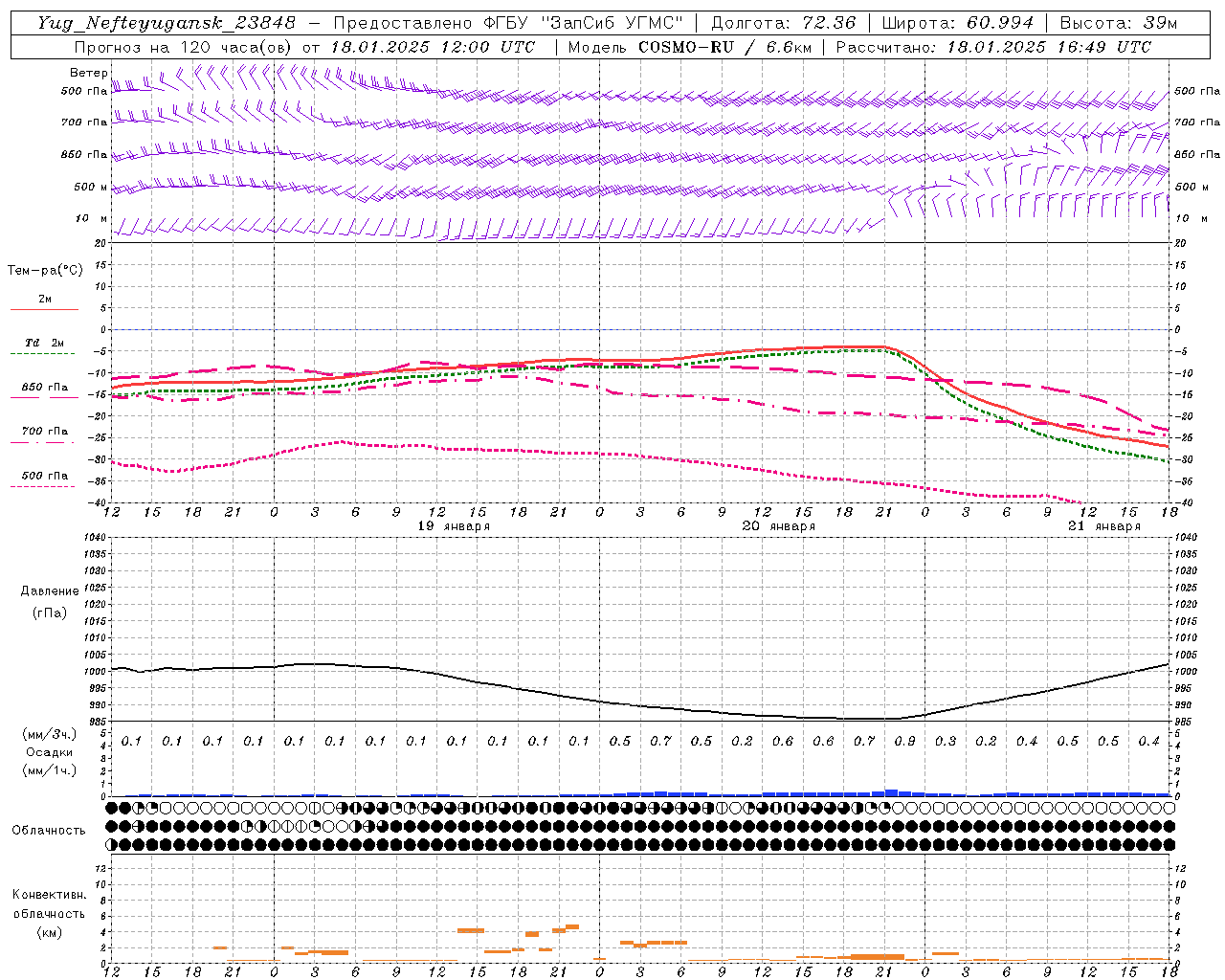The width and height of the screenshot is (1225, 980).
Task: Click the 1000 value on right pressure axis
Action: point(1184,672)
